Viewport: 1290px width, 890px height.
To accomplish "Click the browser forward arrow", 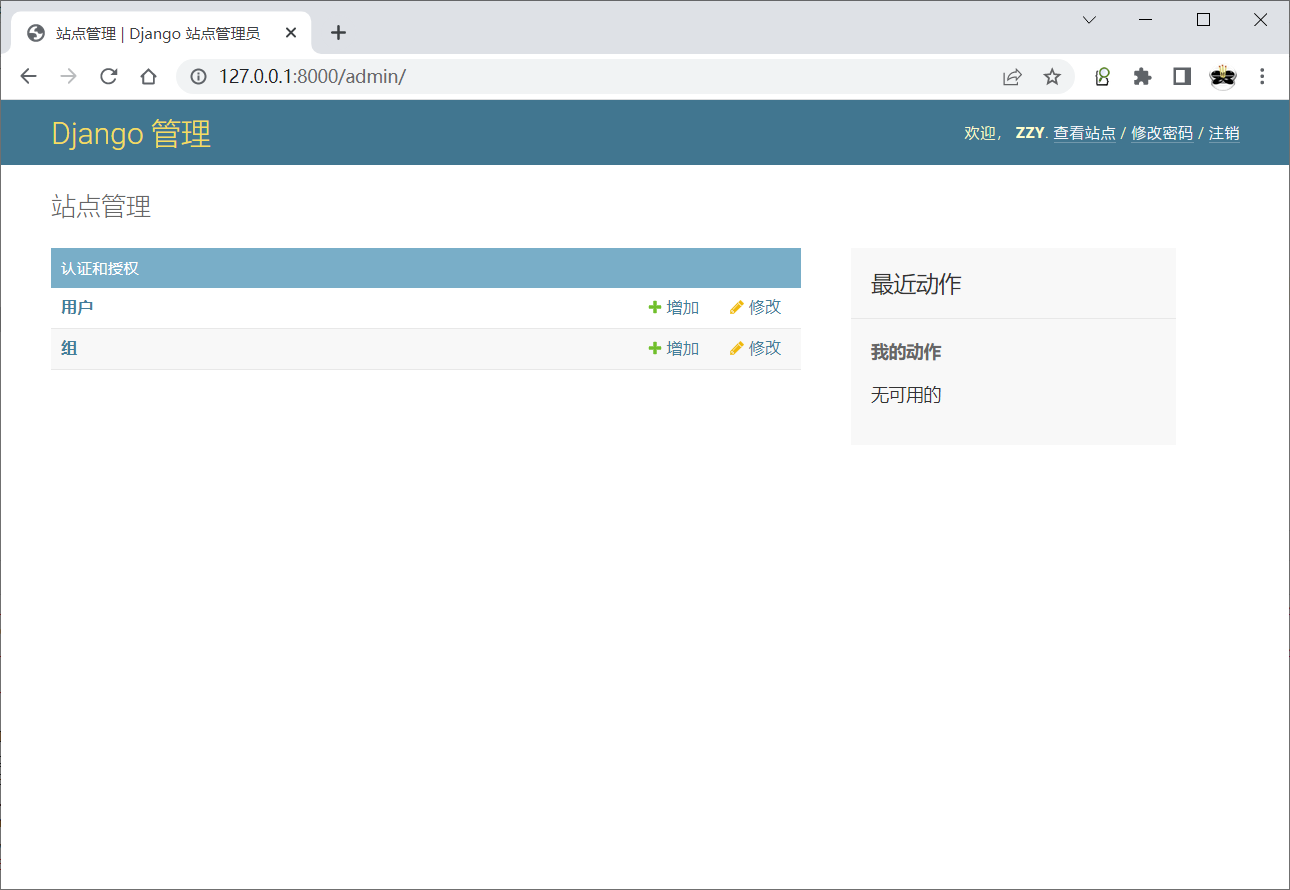I will (68, 77).
